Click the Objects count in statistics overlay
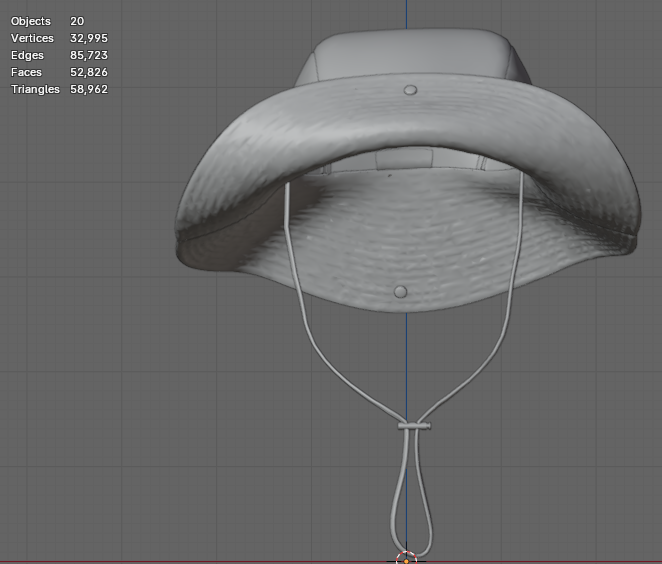 [77, 21]
